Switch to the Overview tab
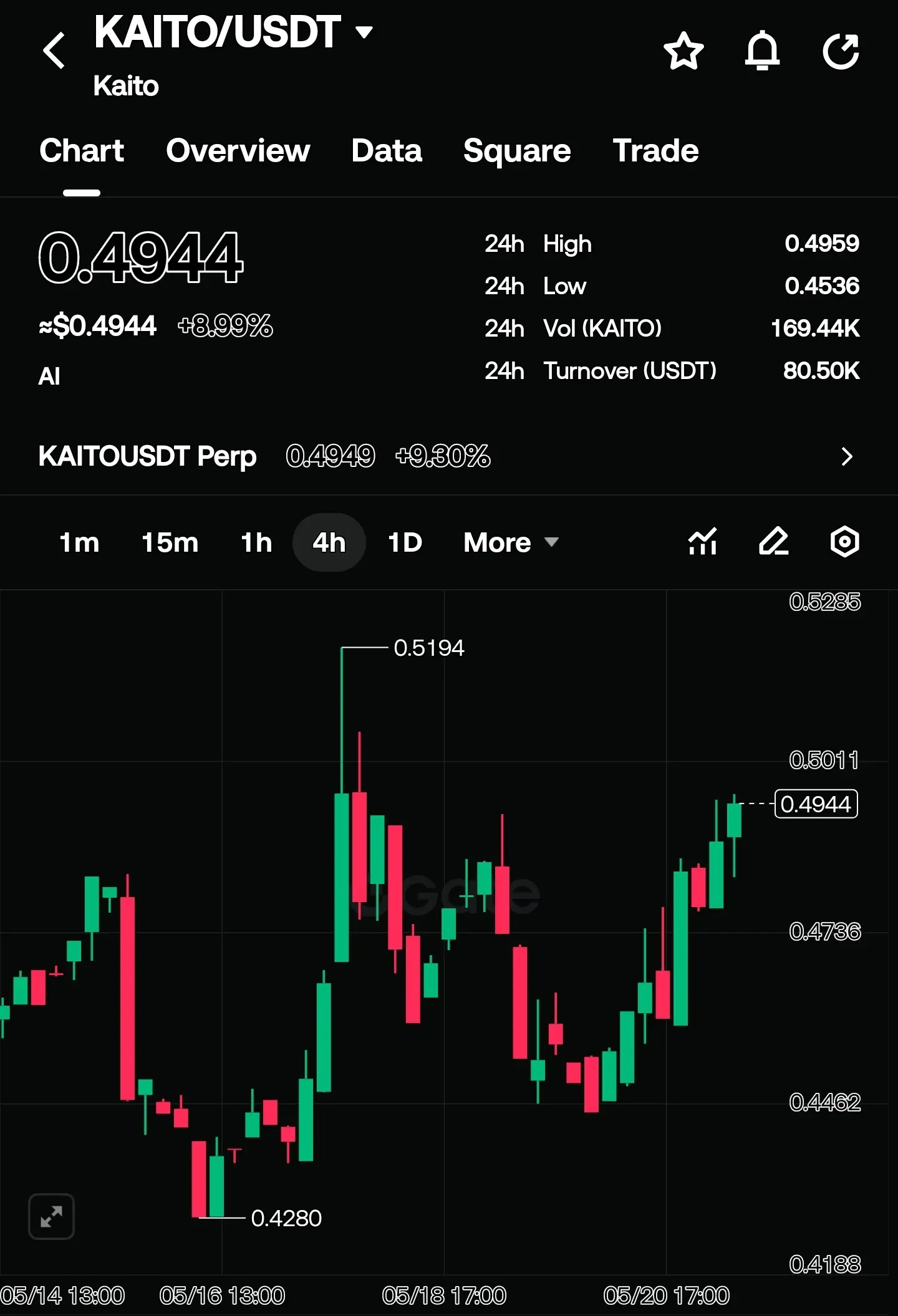 pyautogui.click(x=238, y=151)
